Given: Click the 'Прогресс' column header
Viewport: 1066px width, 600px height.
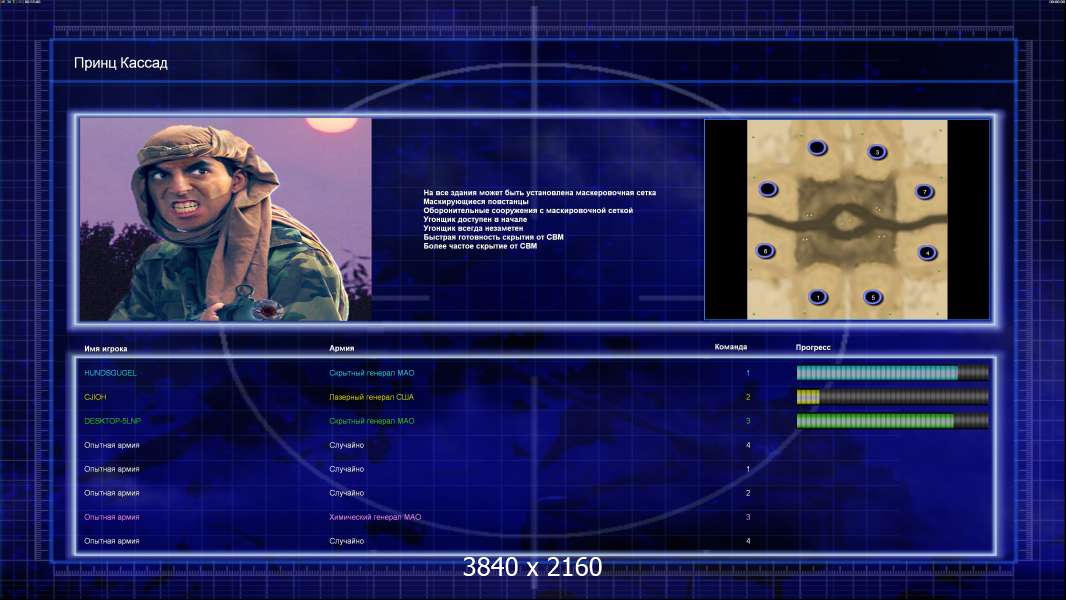Looking at the screenshot, I should 813,347.
